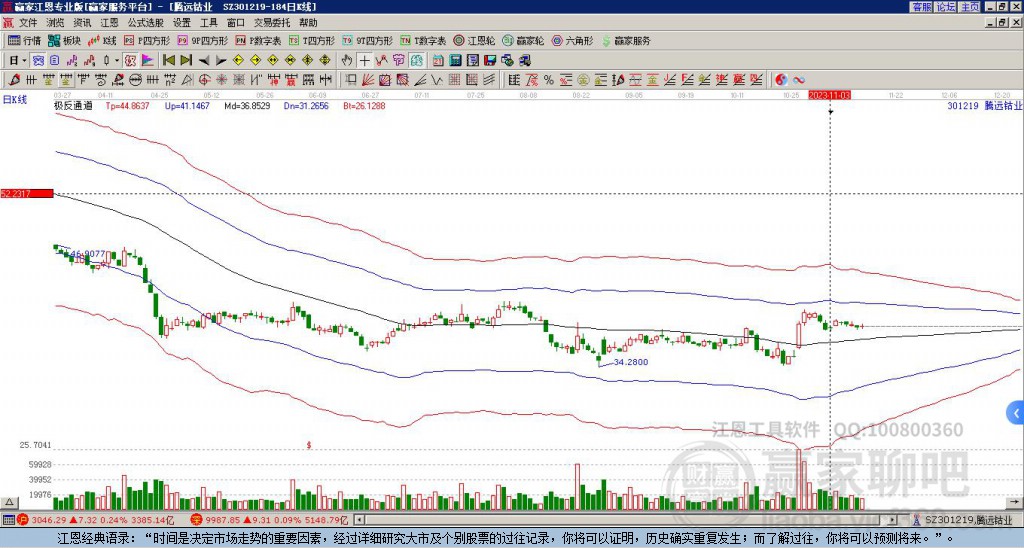Click the Tp=44.8637 indicator value
The height and width of the screenshot is (548, 1024).
tap(127, 106)
